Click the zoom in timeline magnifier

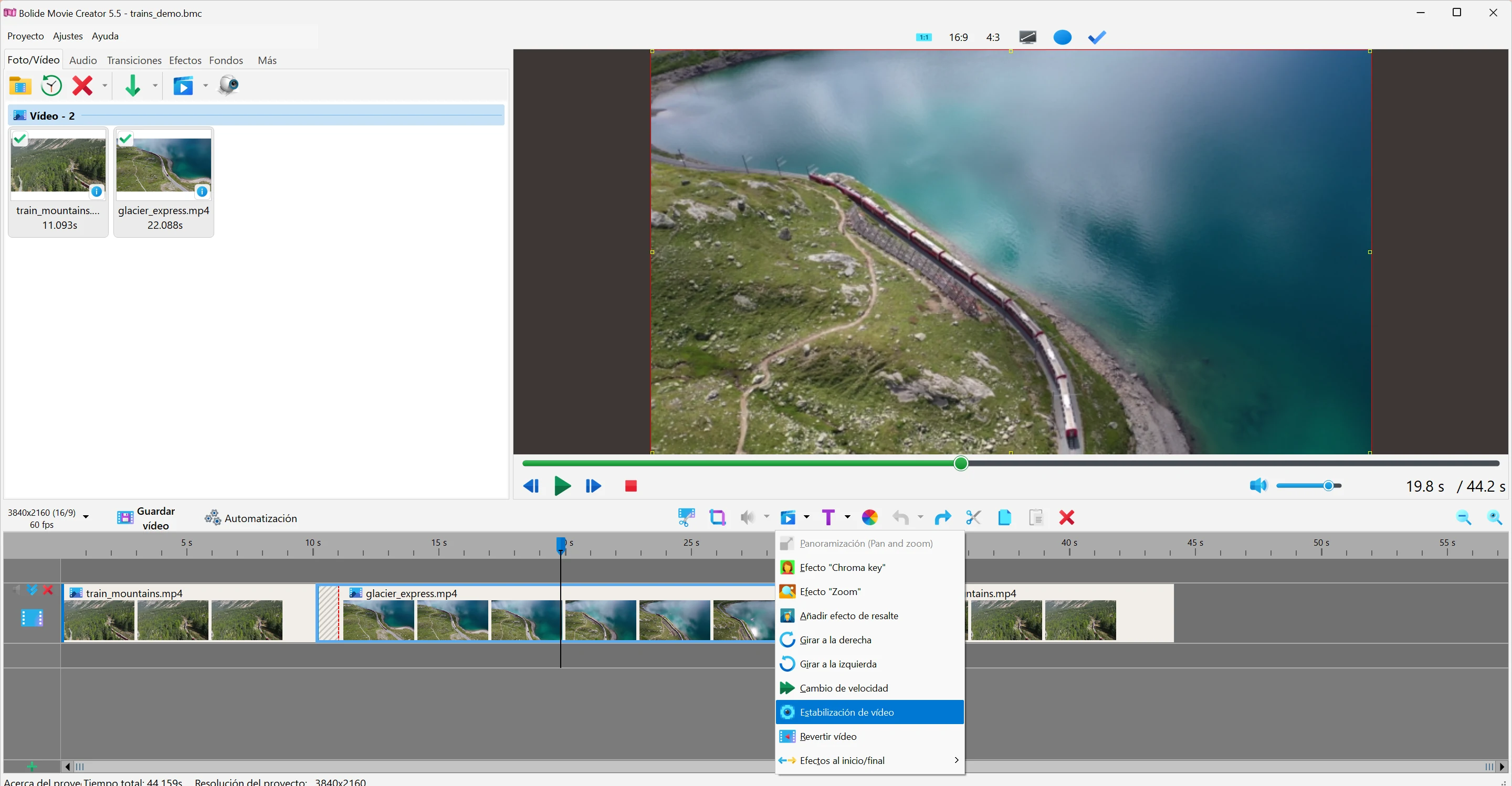tap(1494, 517)
